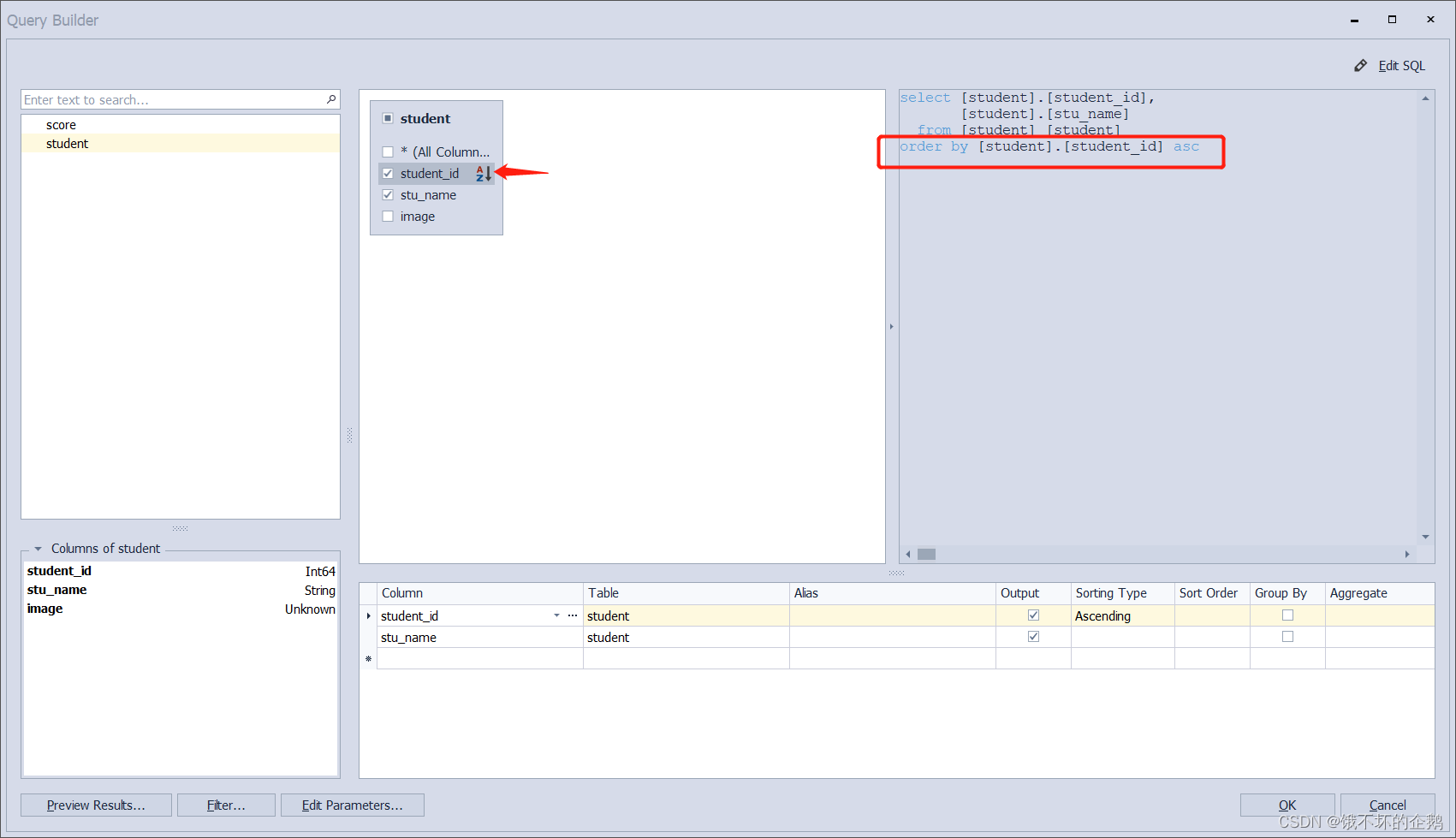Click the stu_name cell in the grid
1456x838 pixels.
pyautogui.click(x=480, y=637)
